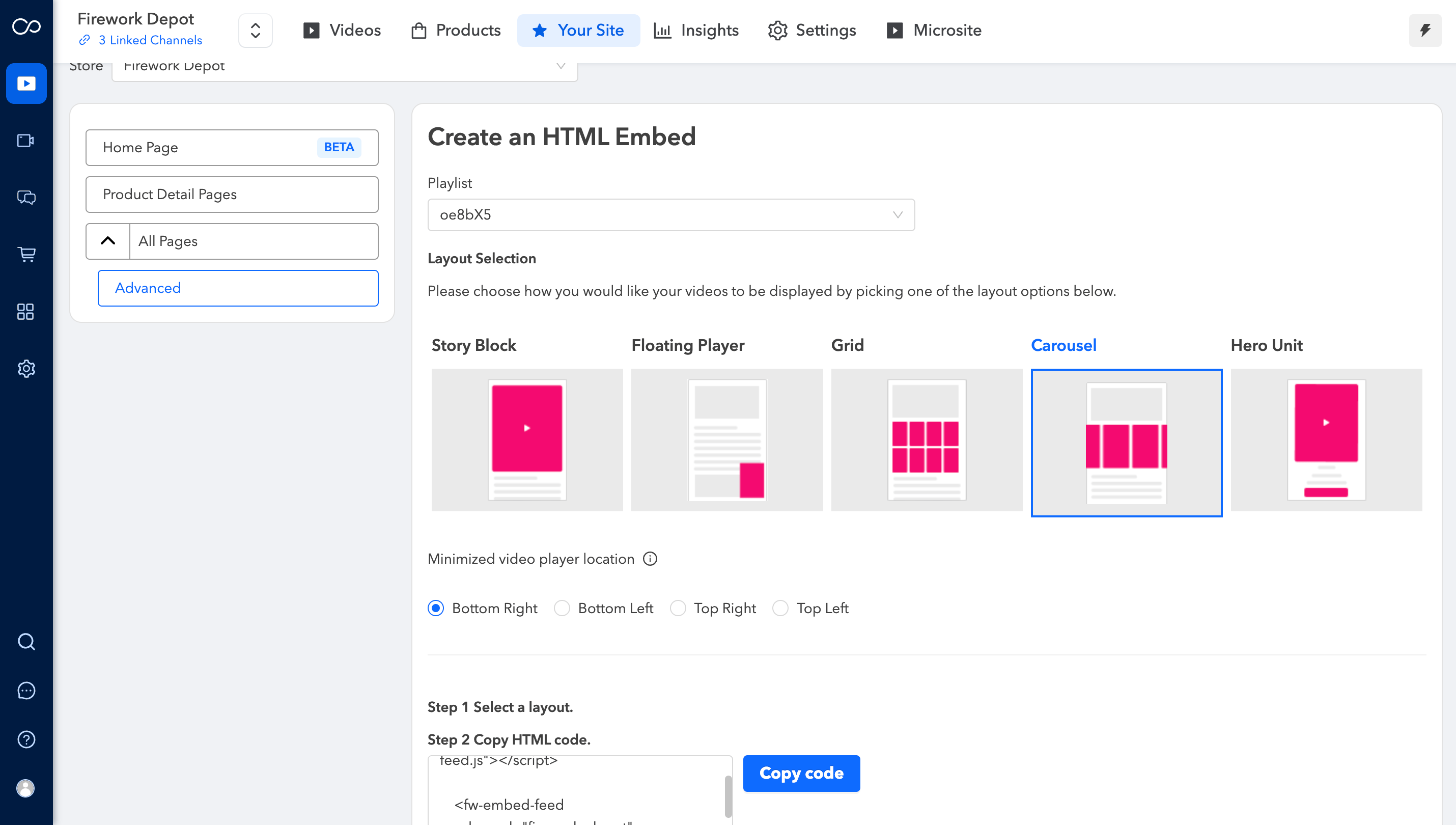Collapse the All Pages section chevron
Viewport: 1456px width, 825px height.
107,241
